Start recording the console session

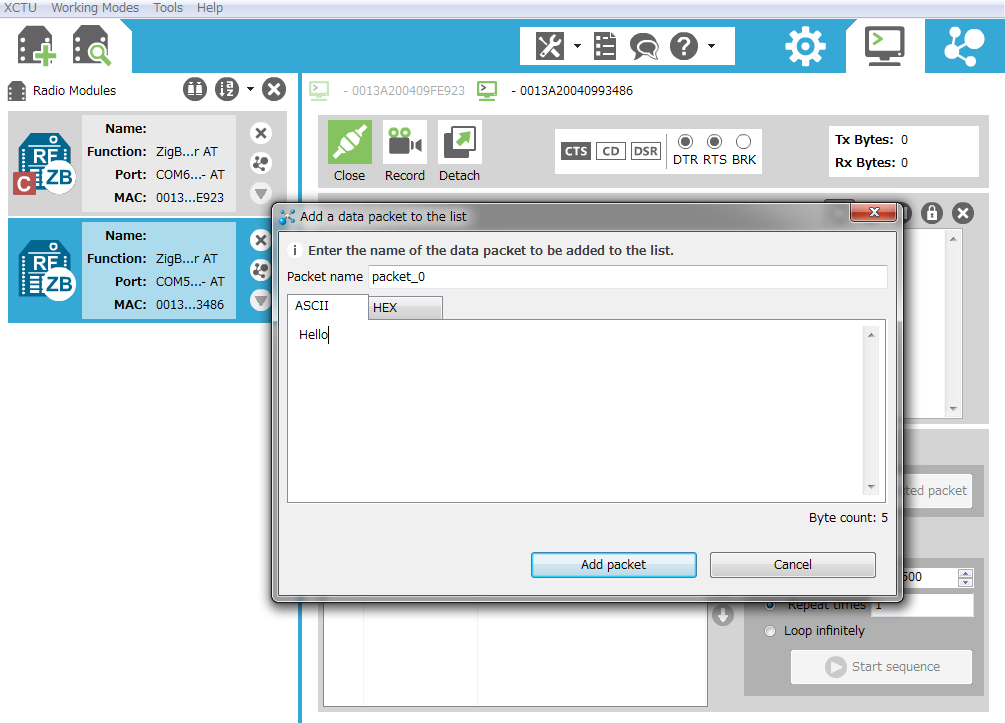click(x=404, y=151)
